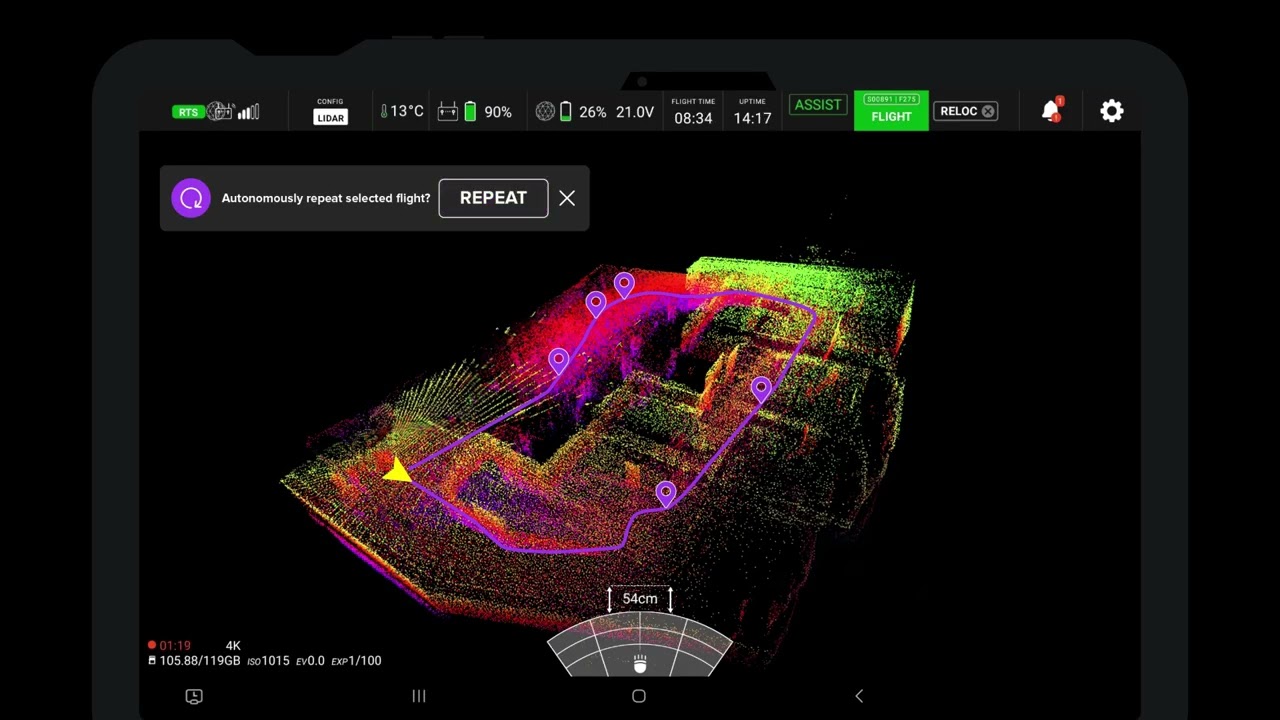Screen dimensions: 1280x720
Task: Select the highest waypoint pin on flight path
Action: pyautogui.click(x=624, y=286)
